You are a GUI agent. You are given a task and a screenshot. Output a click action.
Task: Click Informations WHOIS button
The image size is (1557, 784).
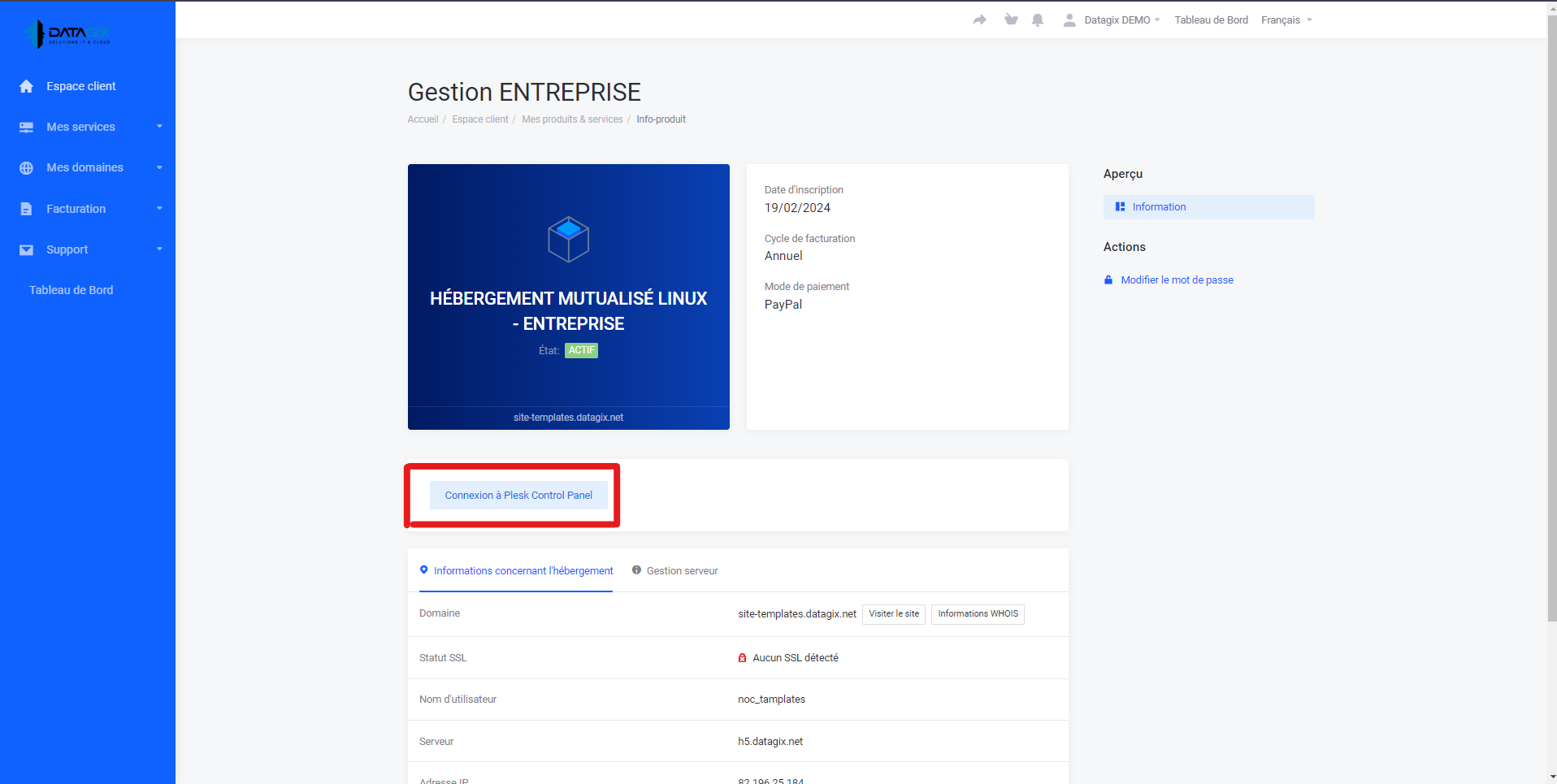(x=978, y=614)
